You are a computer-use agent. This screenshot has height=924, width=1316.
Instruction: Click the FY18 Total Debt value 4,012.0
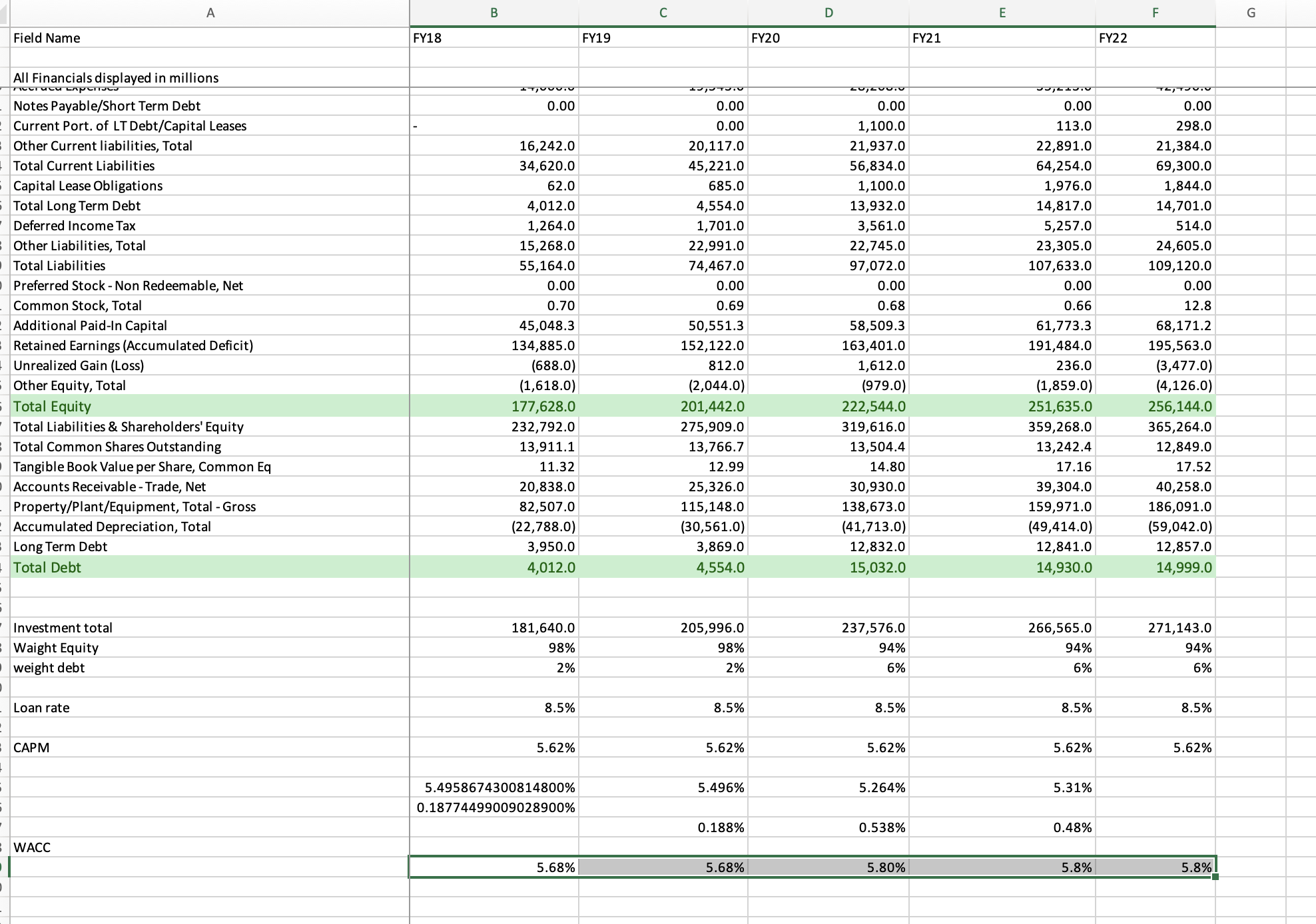coord(553,567)
